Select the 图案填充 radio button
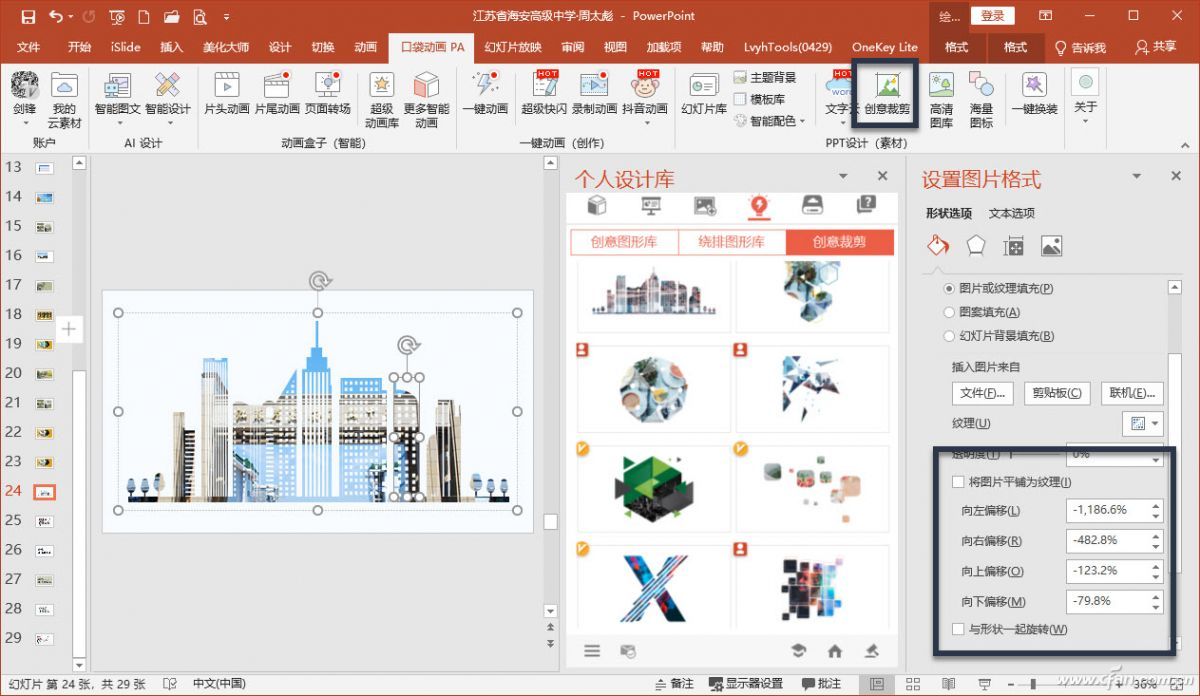 pyautogui.click(x=948, y=312)
